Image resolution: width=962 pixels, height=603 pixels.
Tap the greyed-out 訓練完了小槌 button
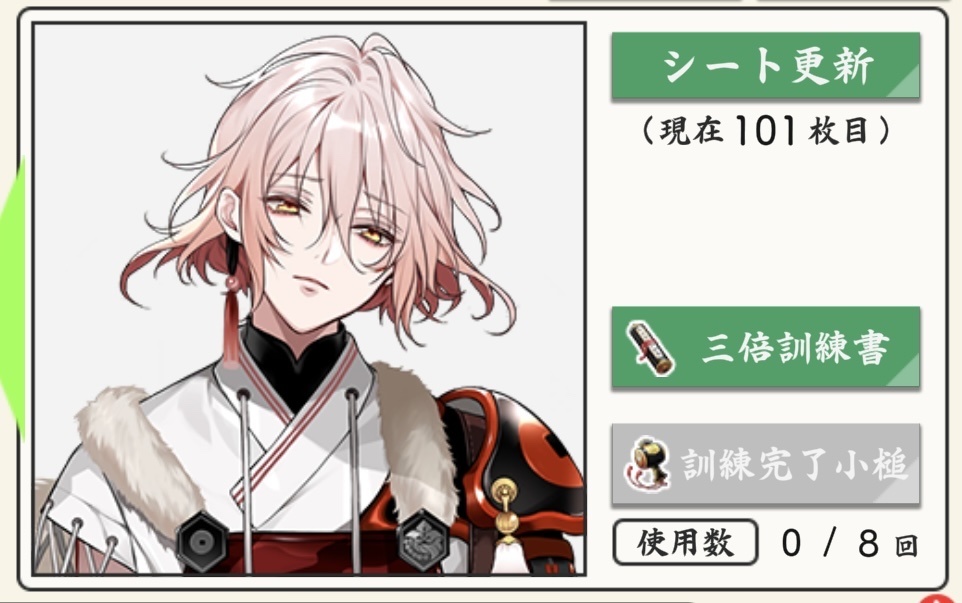766,464
